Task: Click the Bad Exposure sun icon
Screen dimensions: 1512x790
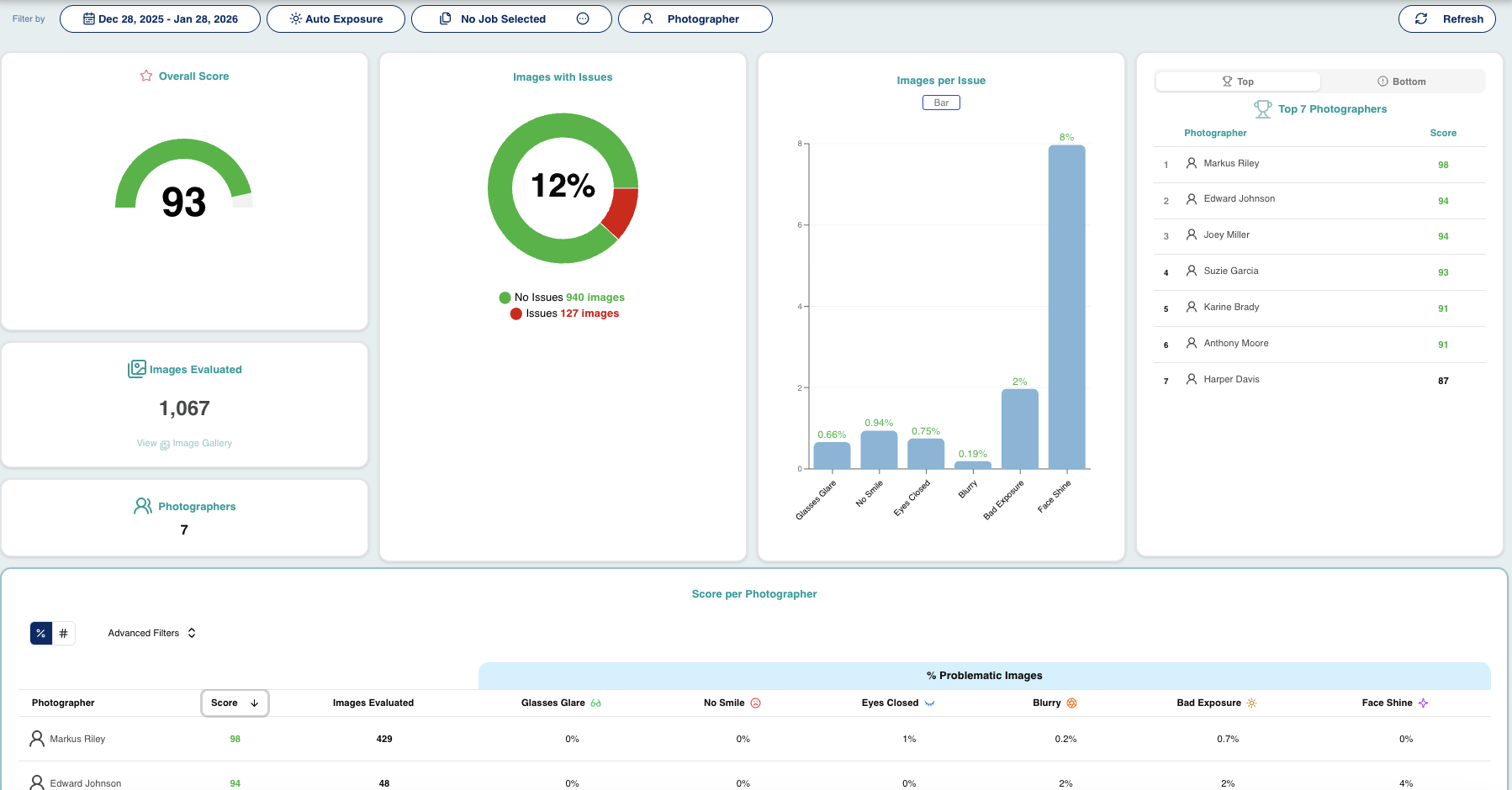Action: click(x=1251, y=703)
